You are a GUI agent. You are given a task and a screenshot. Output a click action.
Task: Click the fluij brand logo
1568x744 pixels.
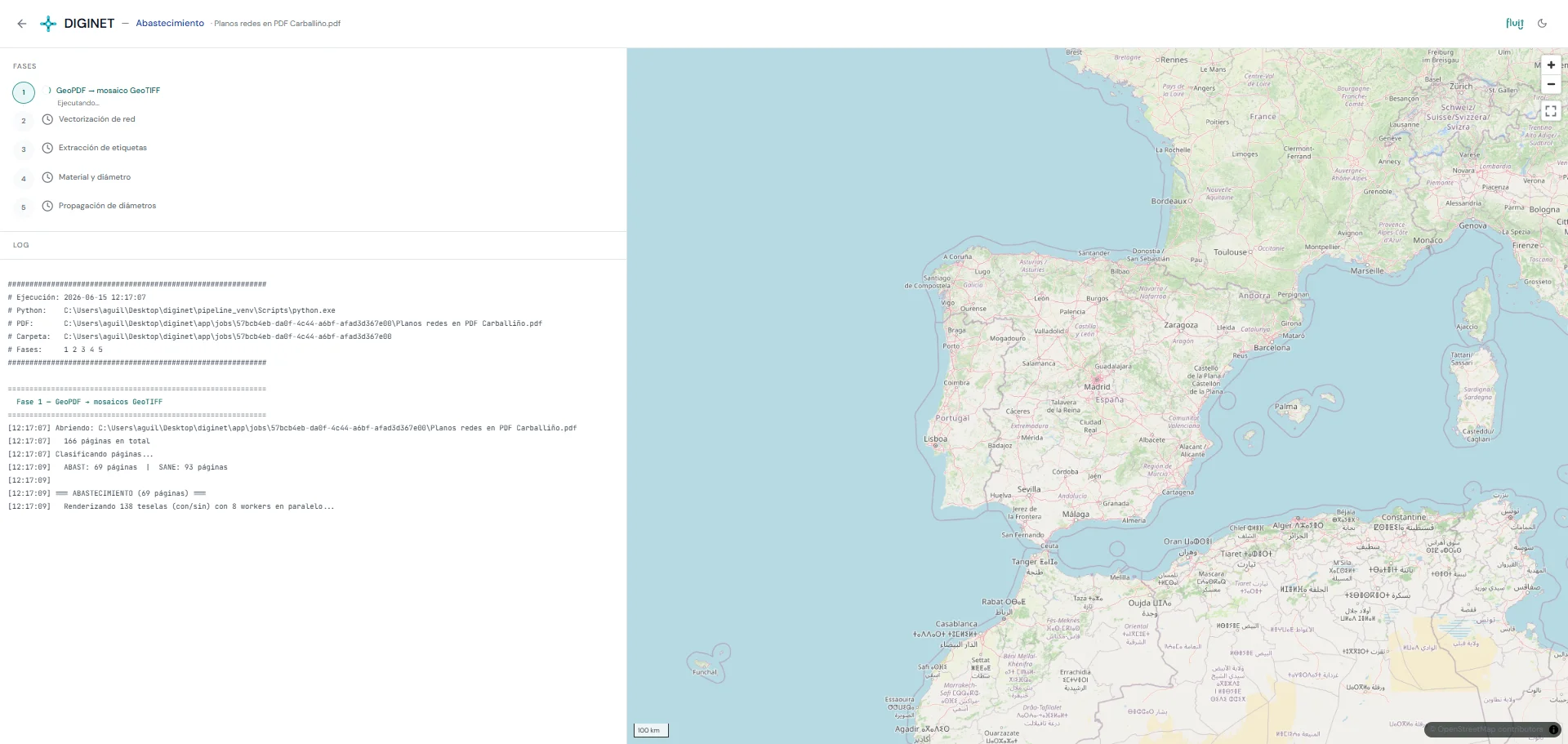(1514, 24)
